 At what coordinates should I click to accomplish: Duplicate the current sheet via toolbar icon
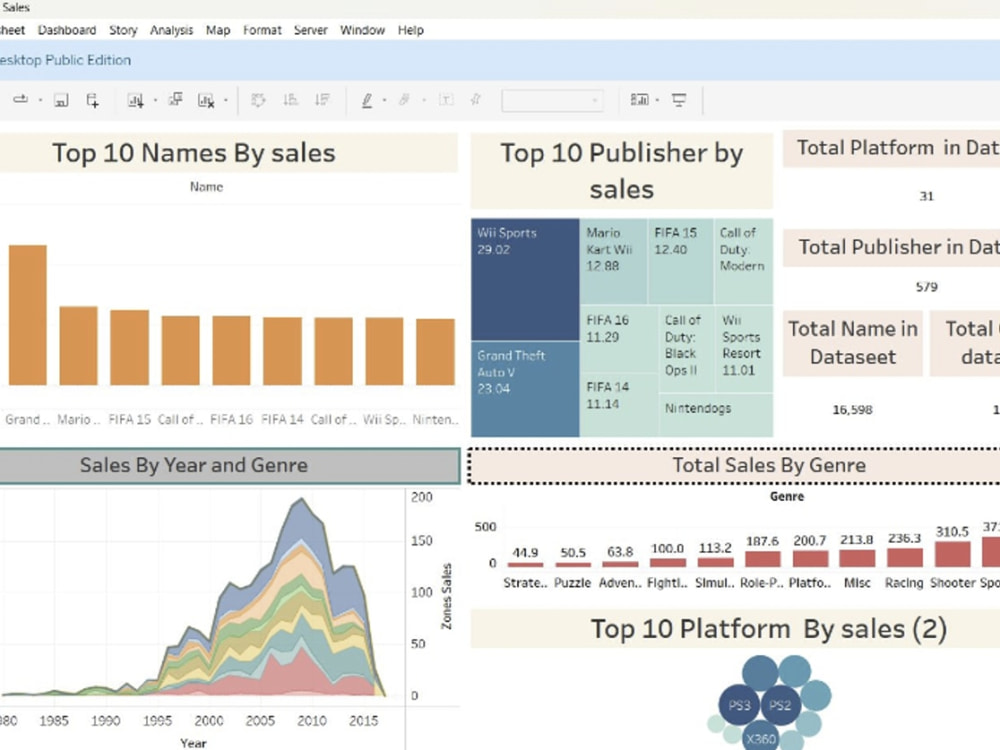pyautogui.click(x=175, y=100)
